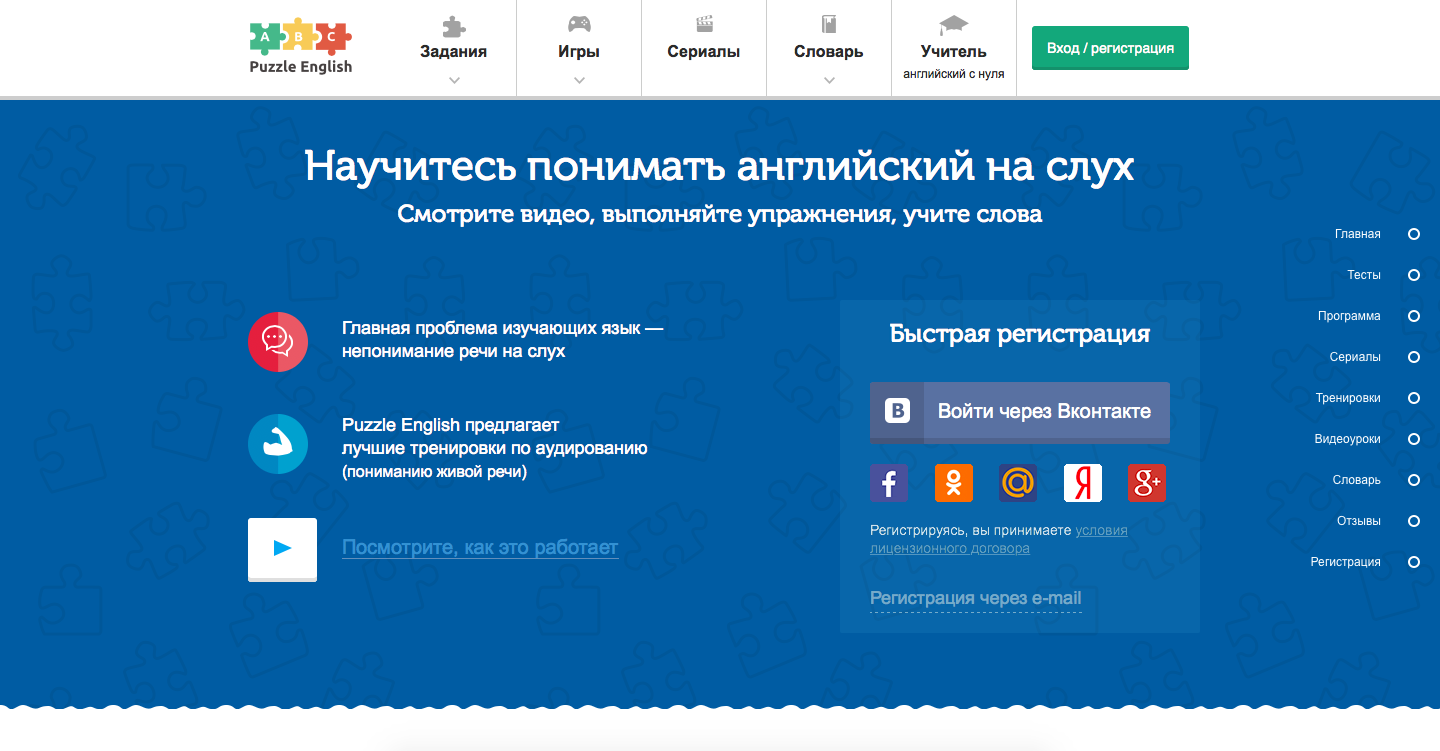Select the Отзывы side navigation dot
This screenshot has height=751, width=1440.
[x=1413, y=521]
